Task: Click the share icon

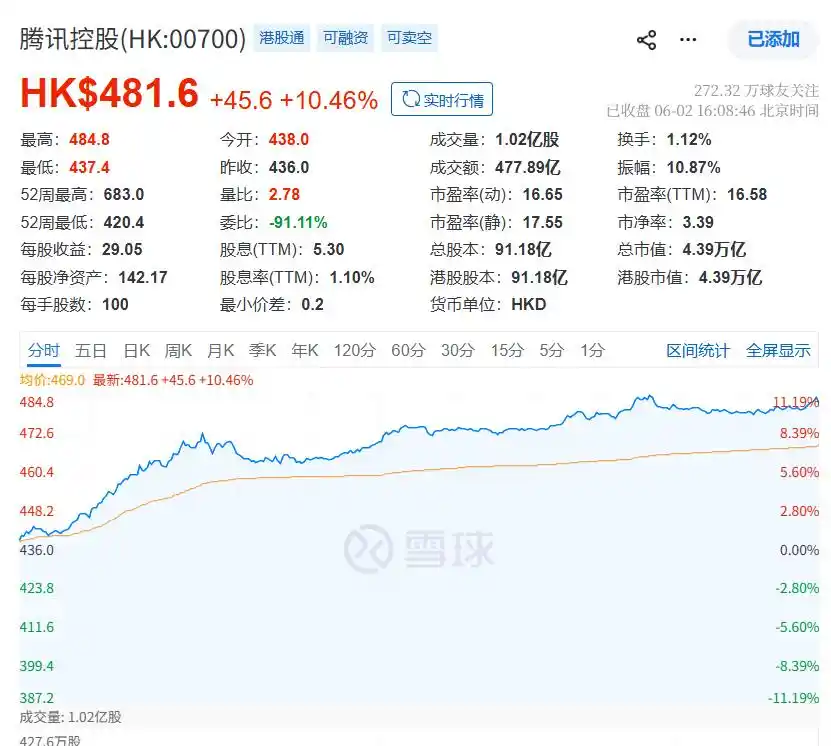Action: (646, 40)
